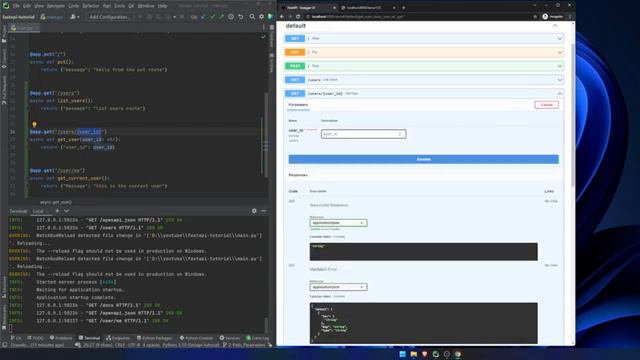Open the Problems tool window
Image resolution: width=640 pixels, height=360 pixels.
click(x=61, y=338)
